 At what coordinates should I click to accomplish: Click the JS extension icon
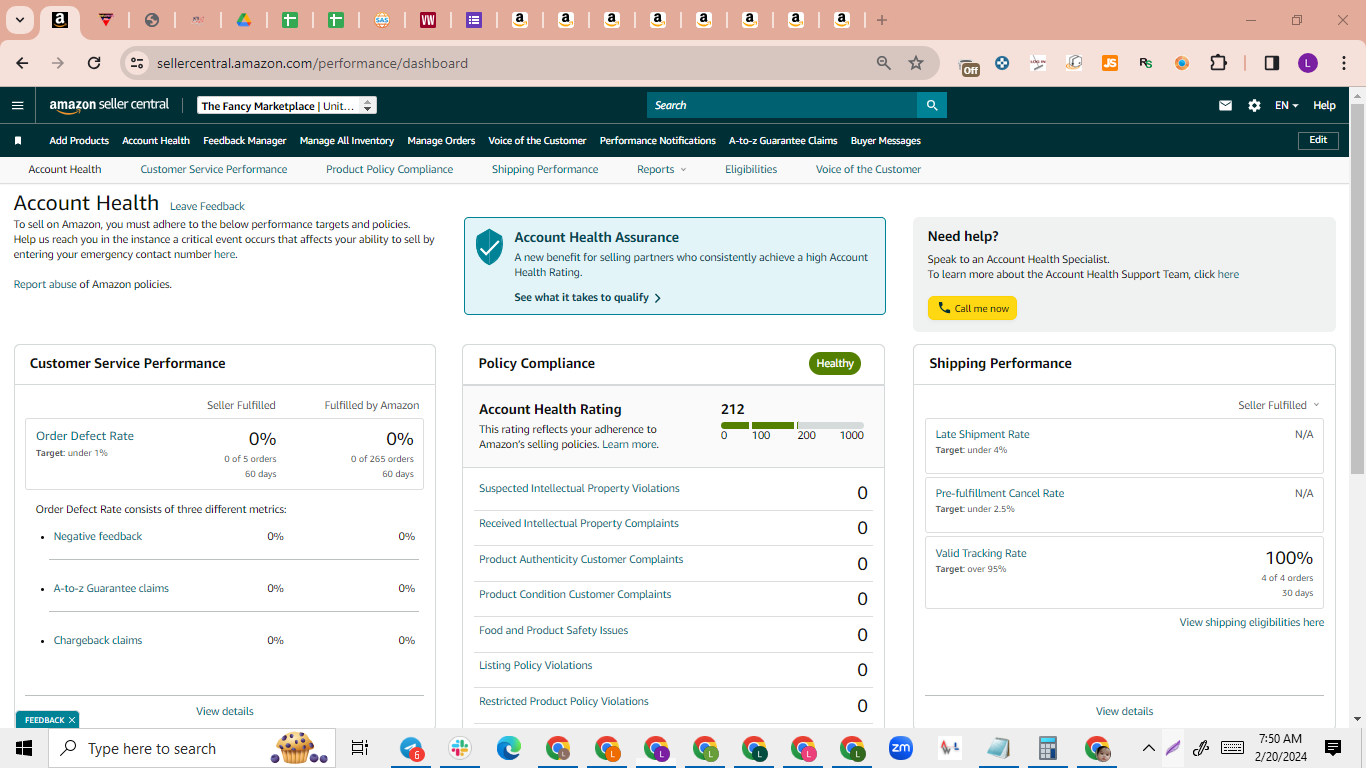click(x=1110, y=63)
